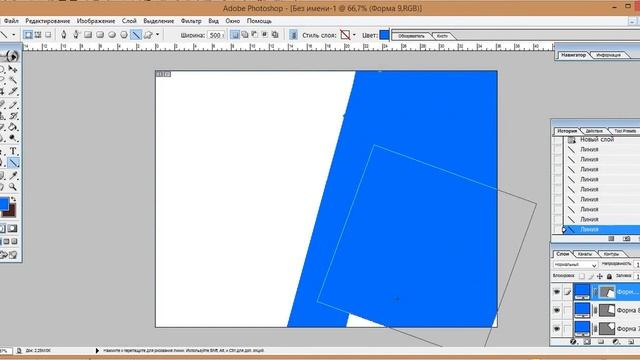Choose Shape Layers mode in options bar
The height and width of the screenshot is (360, 640).
(x=28, y=35)
